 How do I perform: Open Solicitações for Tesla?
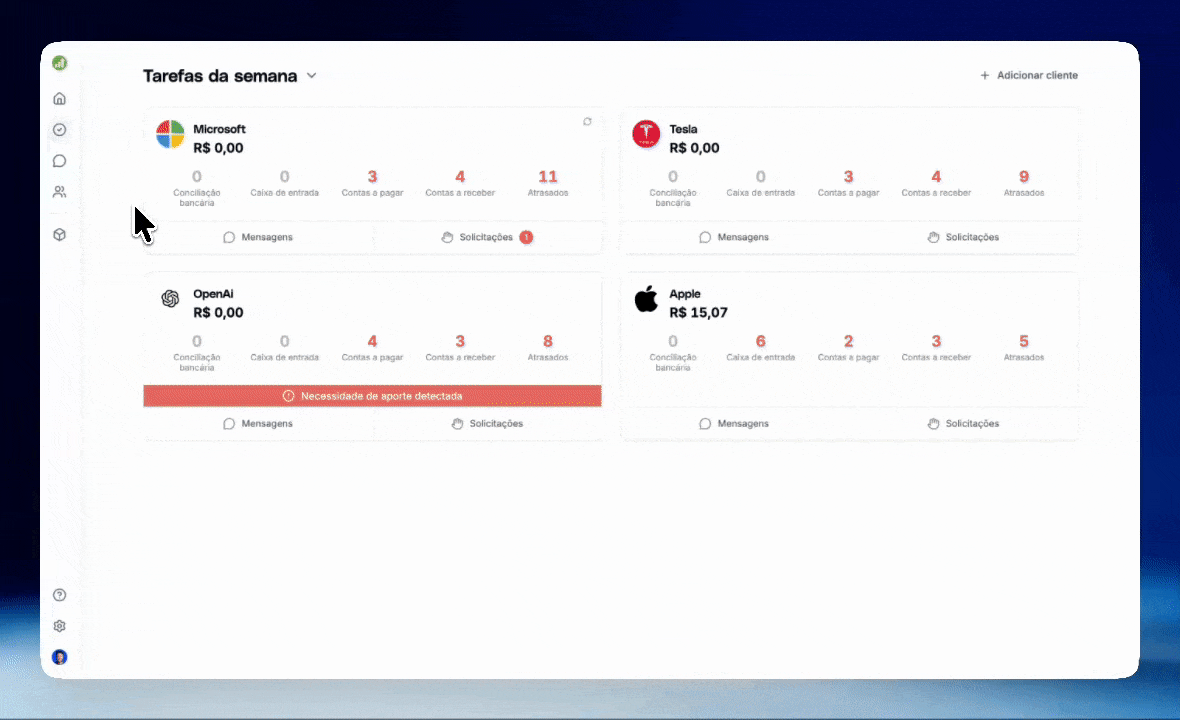click(963, 237)
